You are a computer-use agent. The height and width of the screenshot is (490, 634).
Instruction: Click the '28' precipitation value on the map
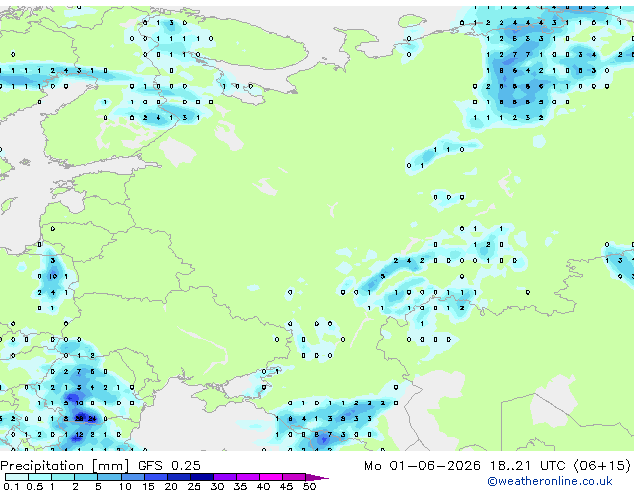pos(79,419)
